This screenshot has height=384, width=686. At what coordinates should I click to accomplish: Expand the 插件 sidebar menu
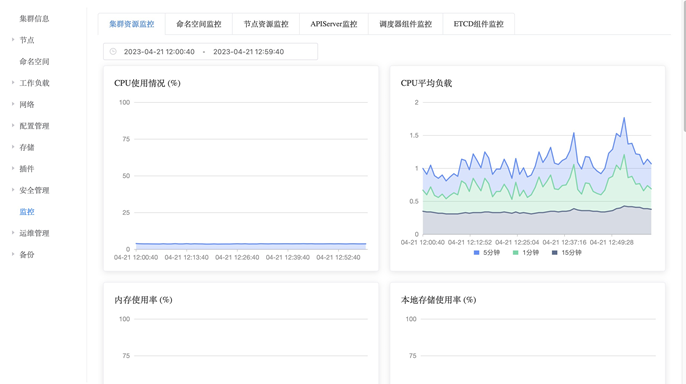(27, 169)
